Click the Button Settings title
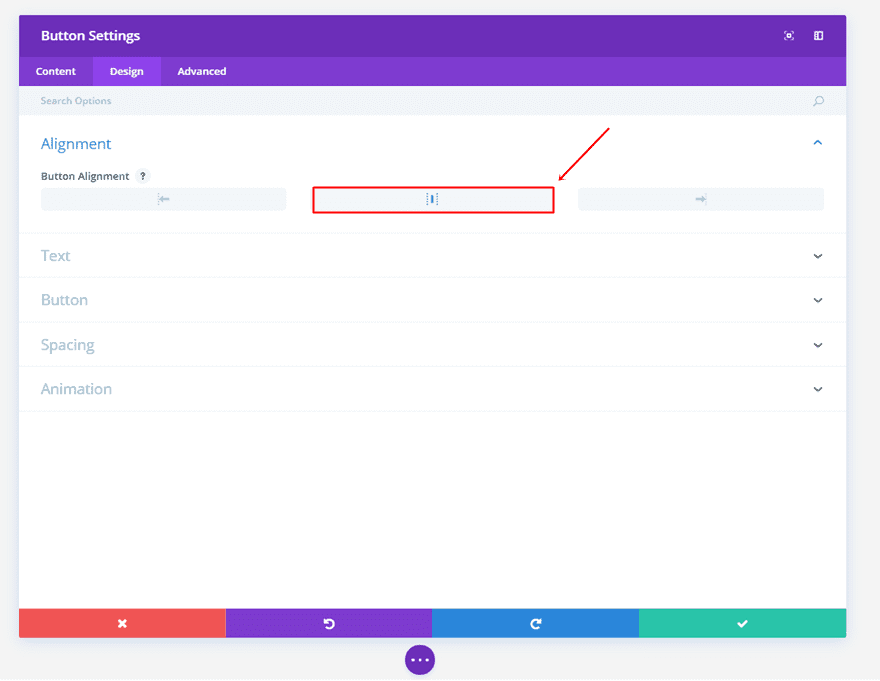This screenshot has width=880, height=681. [x=90, y=36]
